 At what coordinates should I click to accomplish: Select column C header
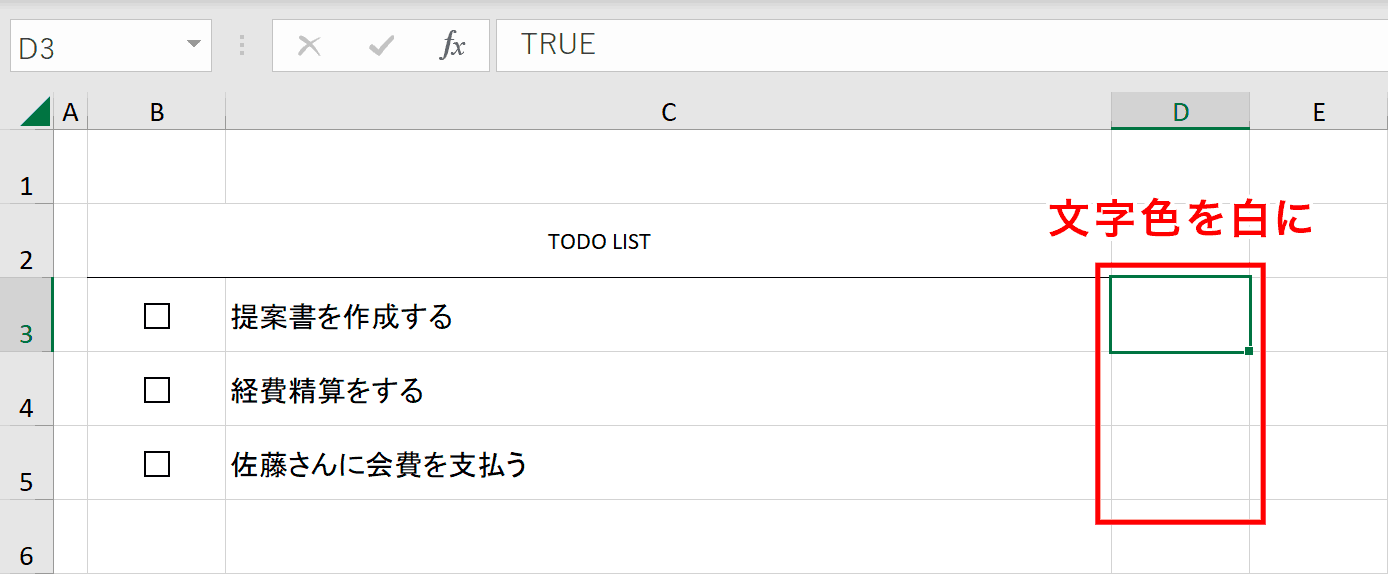point(669,112)
